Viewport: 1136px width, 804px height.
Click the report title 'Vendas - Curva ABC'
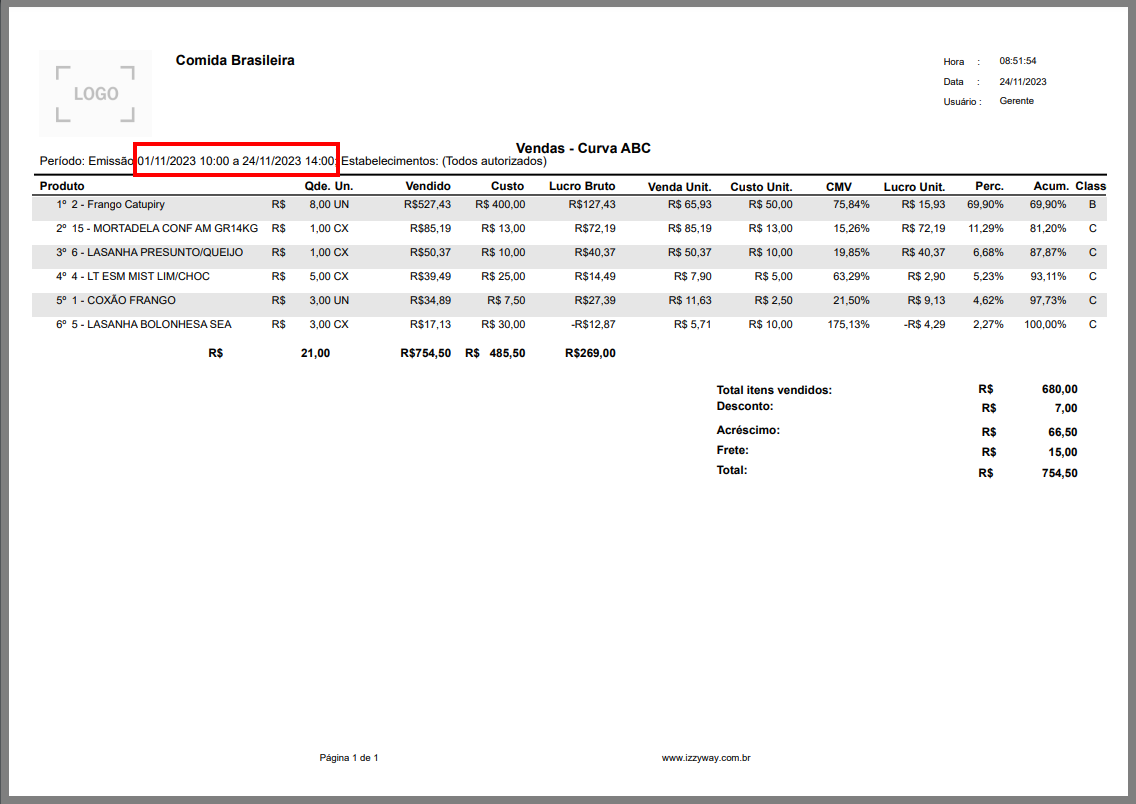pos(583,148)
